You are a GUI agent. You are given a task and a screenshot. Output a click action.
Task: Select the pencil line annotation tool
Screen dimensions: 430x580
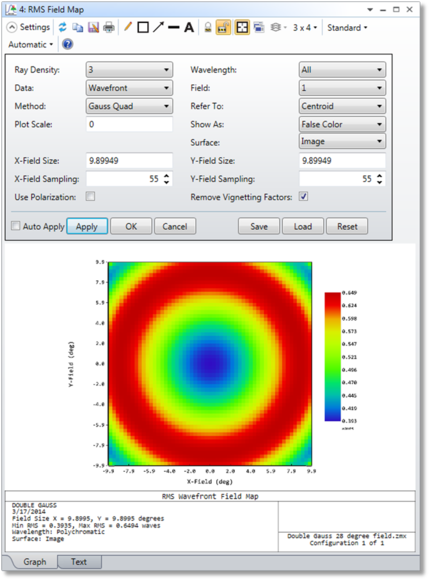[128, 27]
